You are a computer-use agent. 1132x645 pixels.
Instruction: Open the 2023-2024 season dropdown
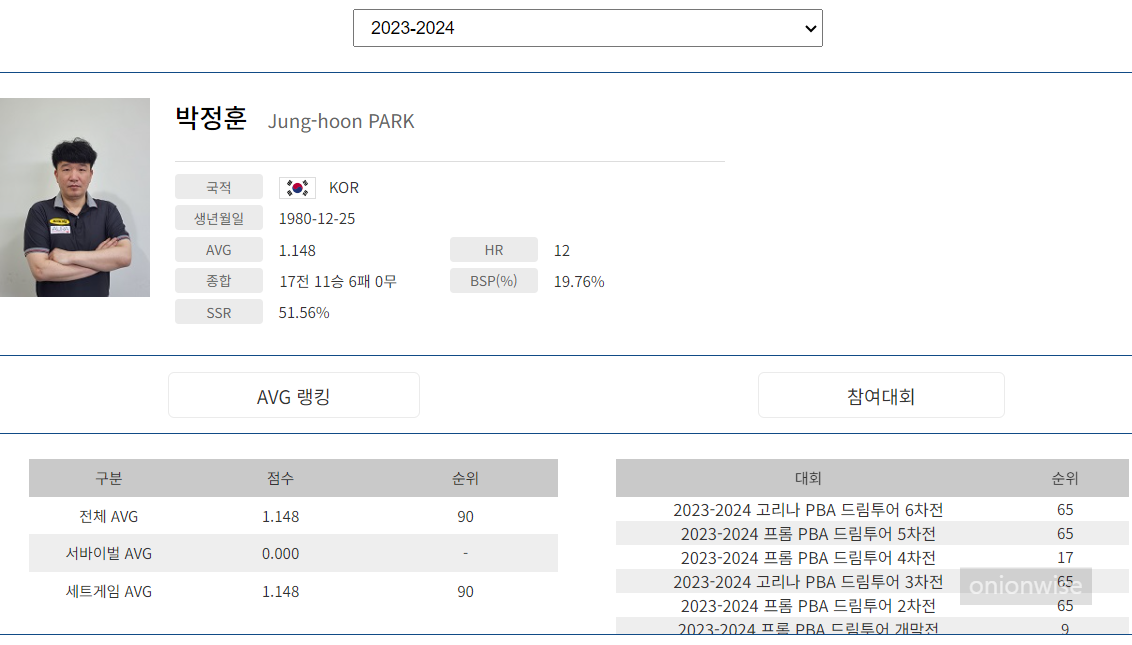[x=587, y=27]
